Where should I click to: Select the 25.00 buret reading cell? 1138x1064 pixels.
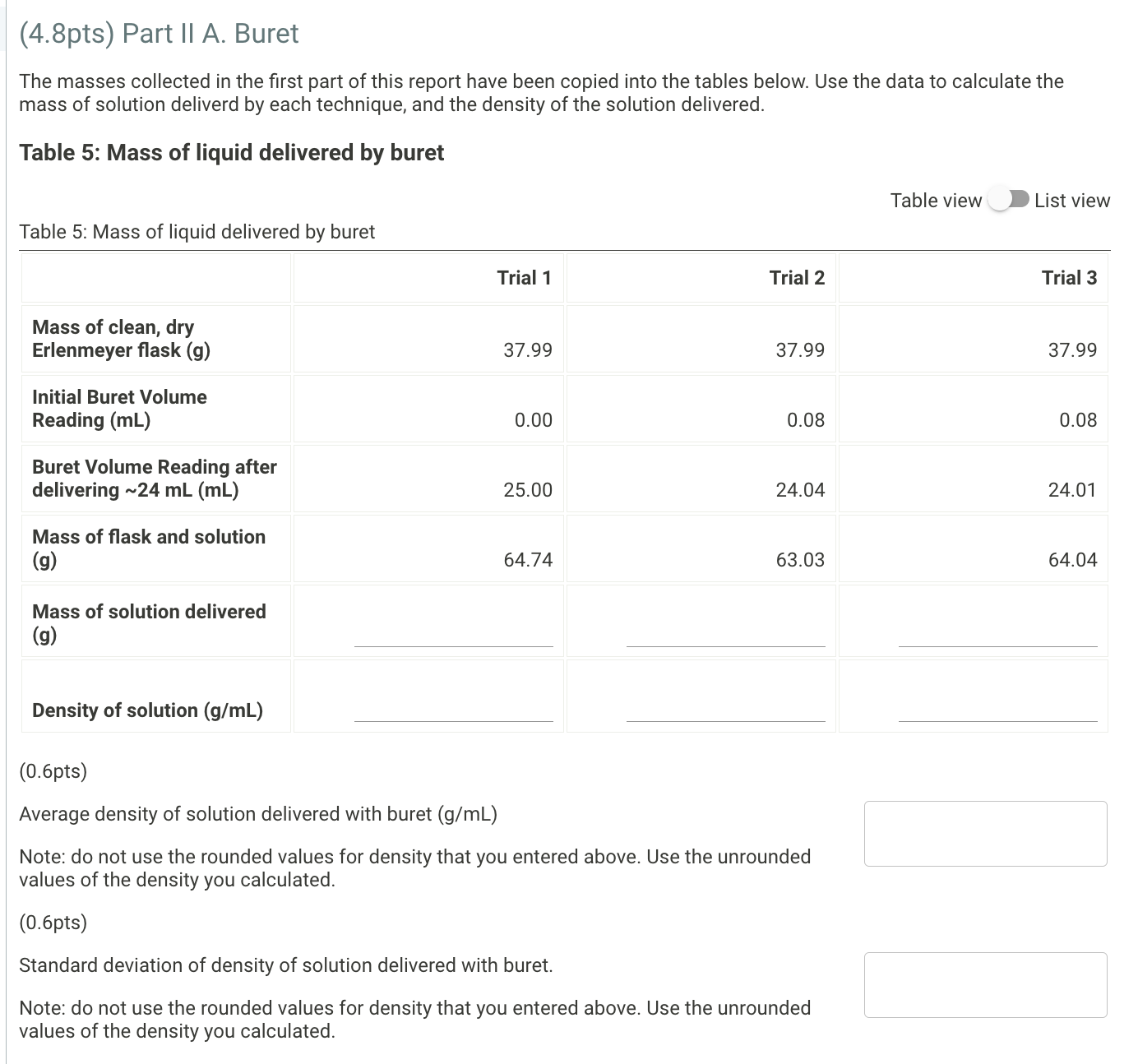(x=528, y=489)
